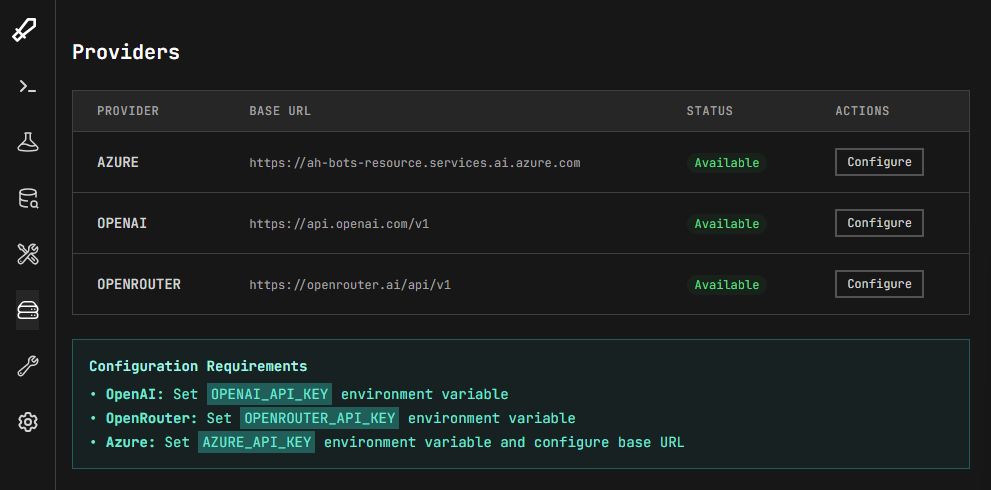Click the Configuration Requirements heading
The width and height of the screenshot is (991, 490).
pos(198,366)
